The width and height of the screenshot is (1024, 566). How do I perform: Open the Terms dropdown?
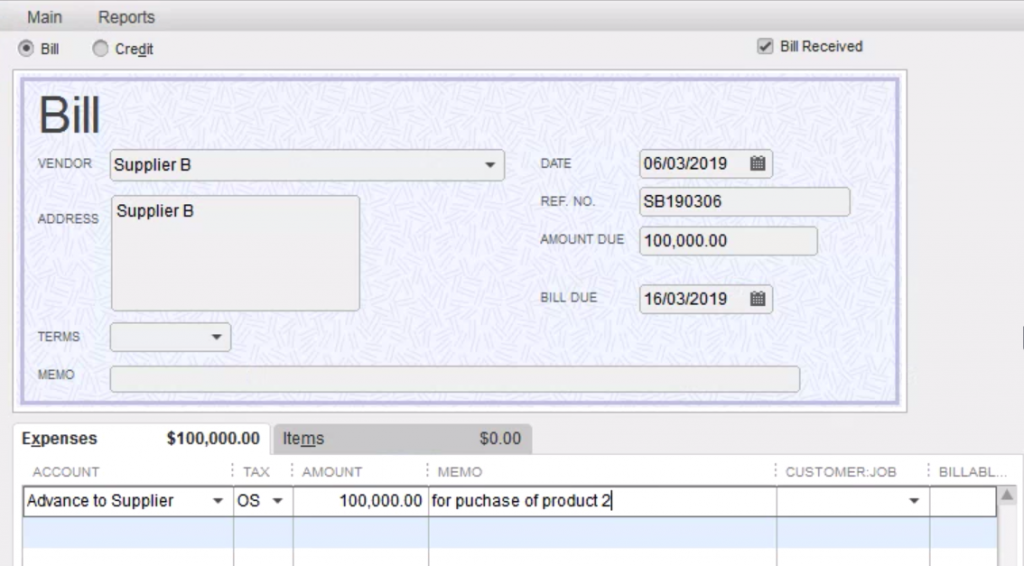point(215,338)
